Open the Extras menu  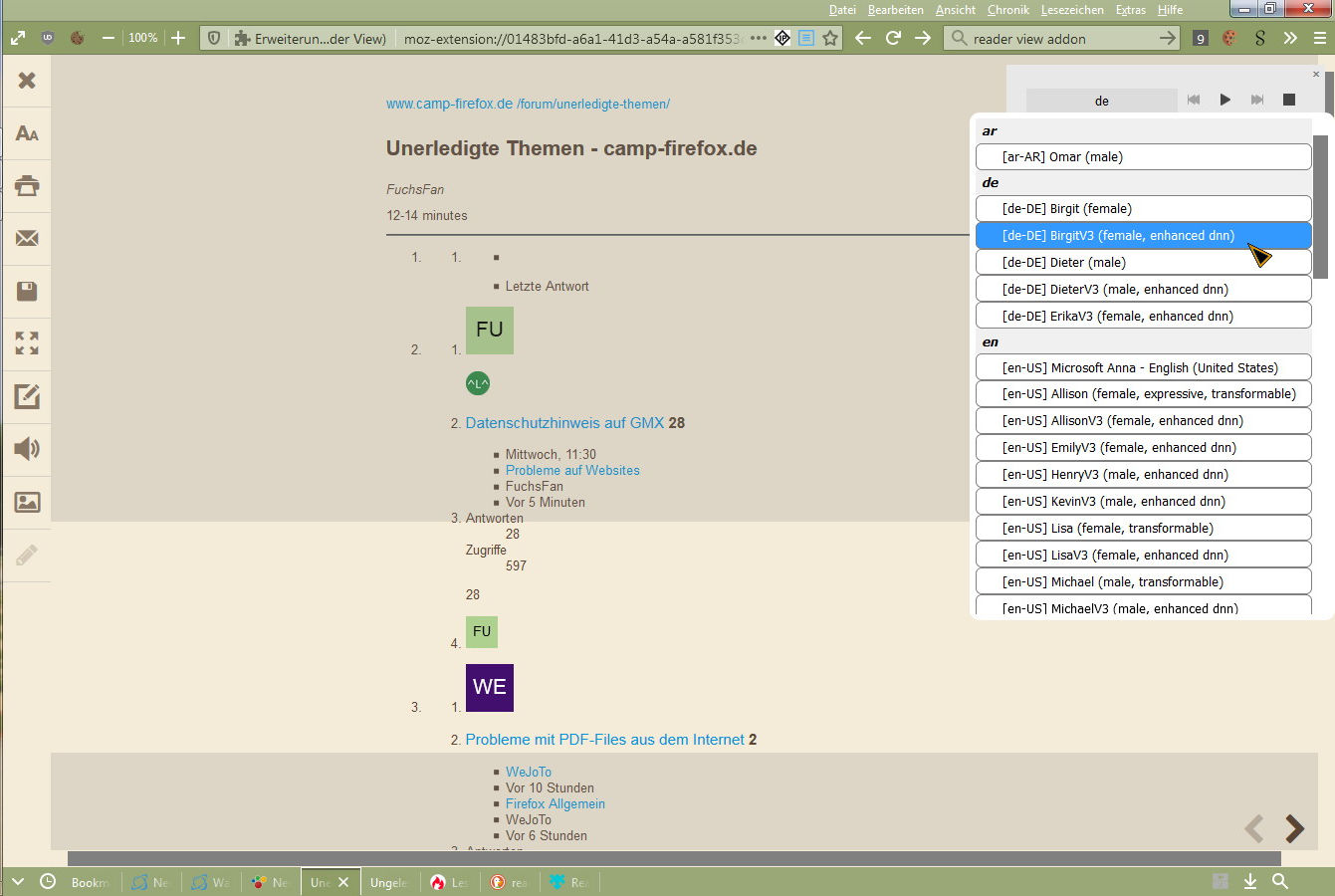tap(1131, 10)
